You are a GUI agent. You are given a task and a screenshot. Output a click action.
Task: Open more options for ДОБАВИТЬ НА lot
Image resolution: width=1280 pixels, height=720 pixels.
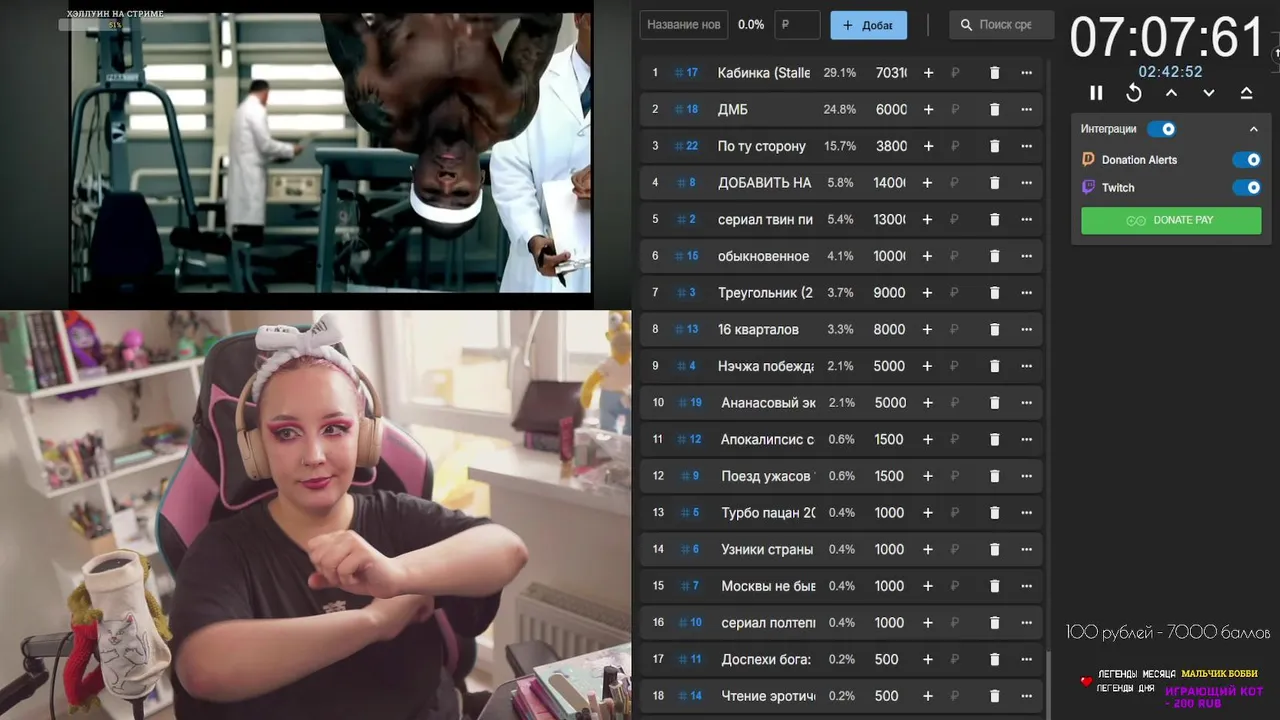click(x=1026, y=183)
